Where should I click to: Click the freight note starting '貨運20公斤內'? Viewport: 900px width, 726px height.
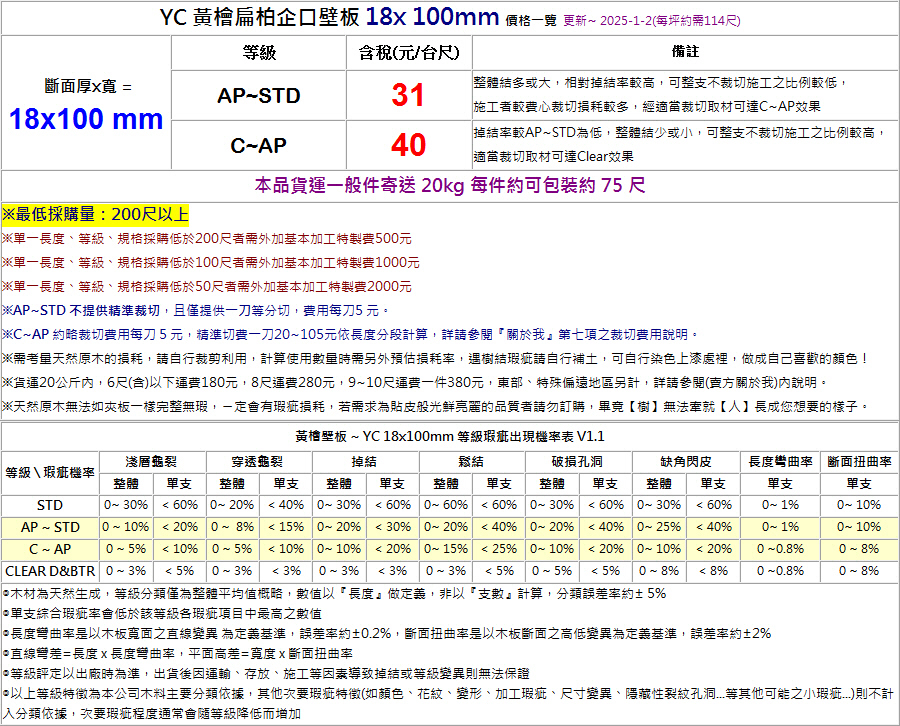point(415,383)
